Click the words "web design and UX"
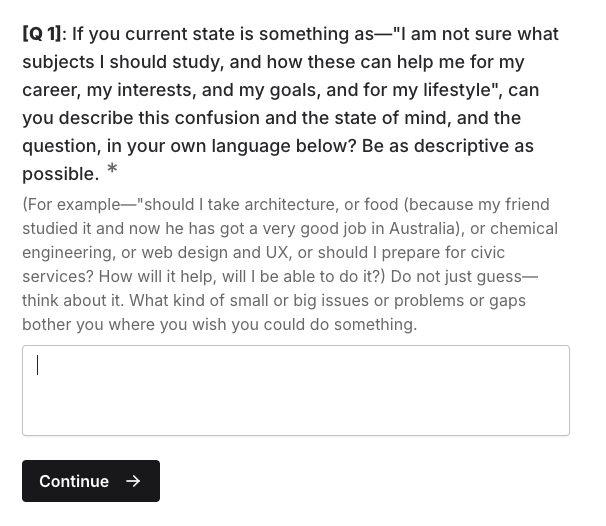This screenshot has width=606, height=526. [215, 252]
